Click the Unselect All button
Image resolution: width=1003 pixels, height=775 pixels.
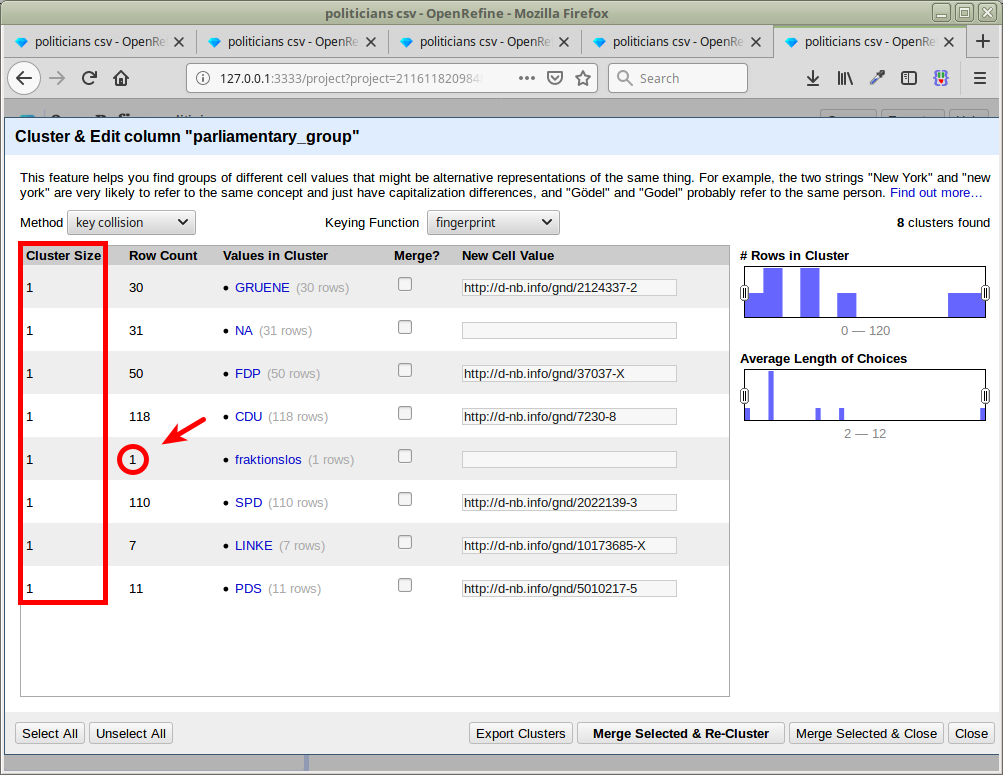pos(130,733)
